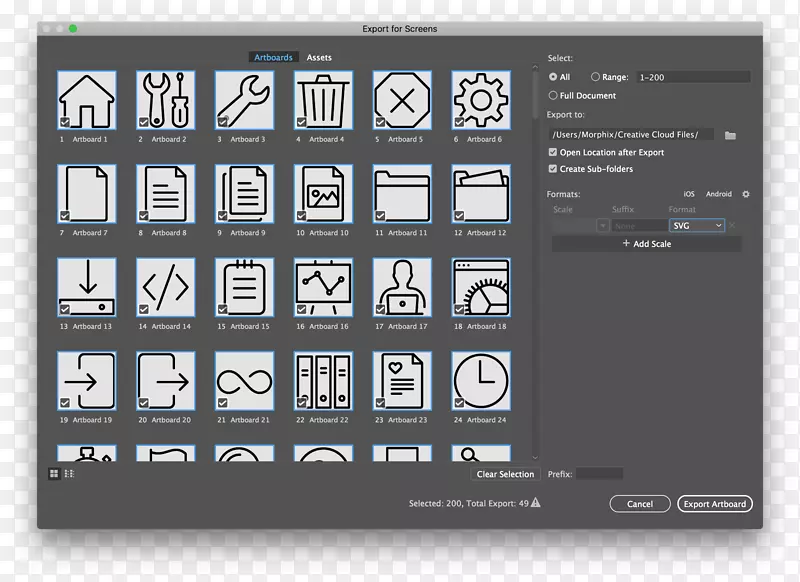Disable Create Sub-folders checkbox
800x582 pixels.
pos(553,169)
